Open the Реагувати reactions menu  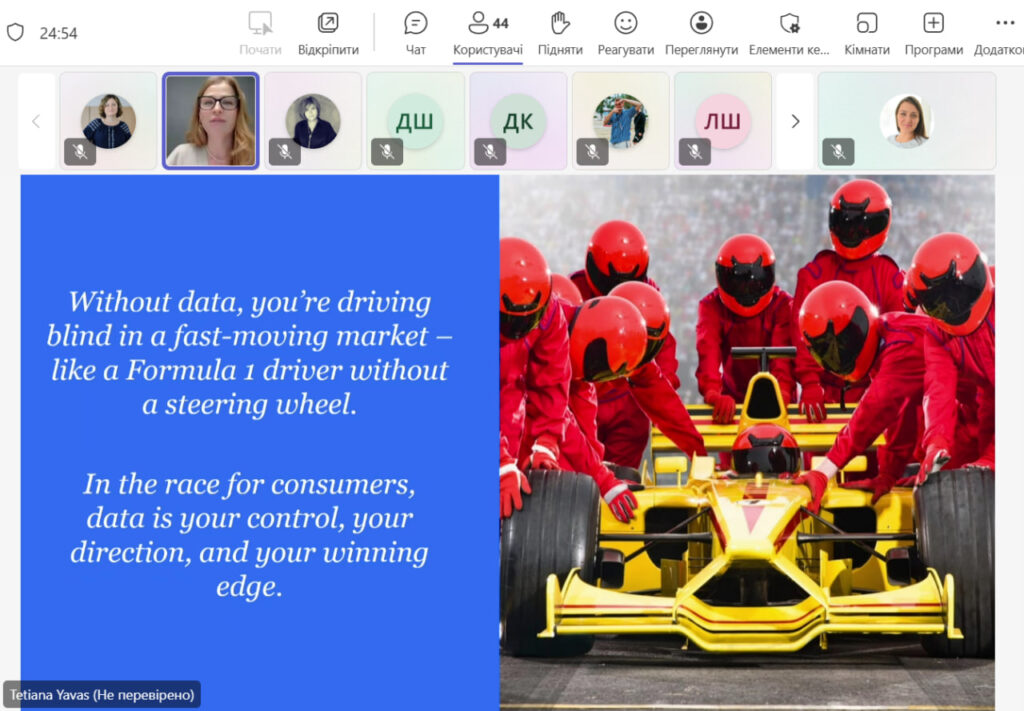point(625,33)
